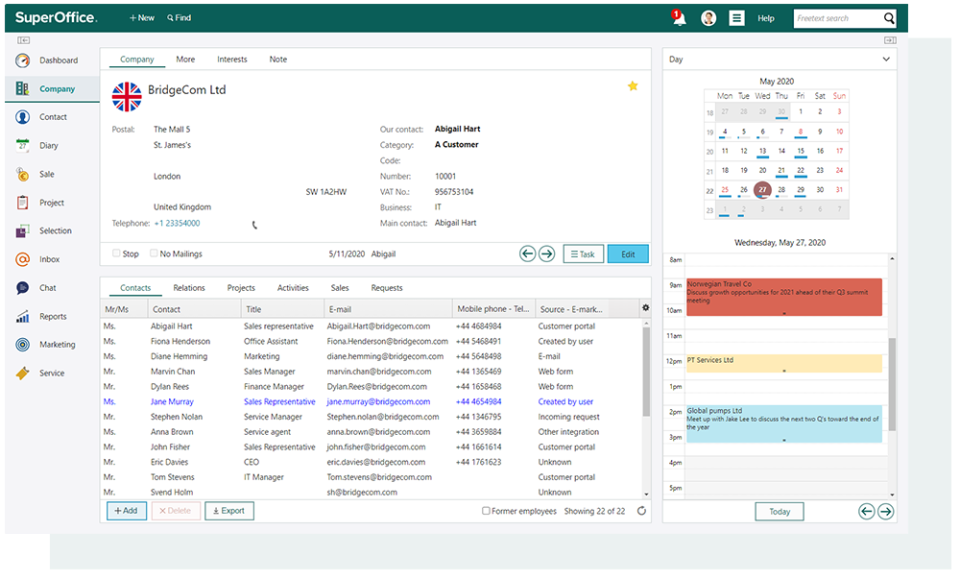Open the blue Global pumps Ltd appointment
The width and height of the screenshot is (960, 579).
click(784, 424)
